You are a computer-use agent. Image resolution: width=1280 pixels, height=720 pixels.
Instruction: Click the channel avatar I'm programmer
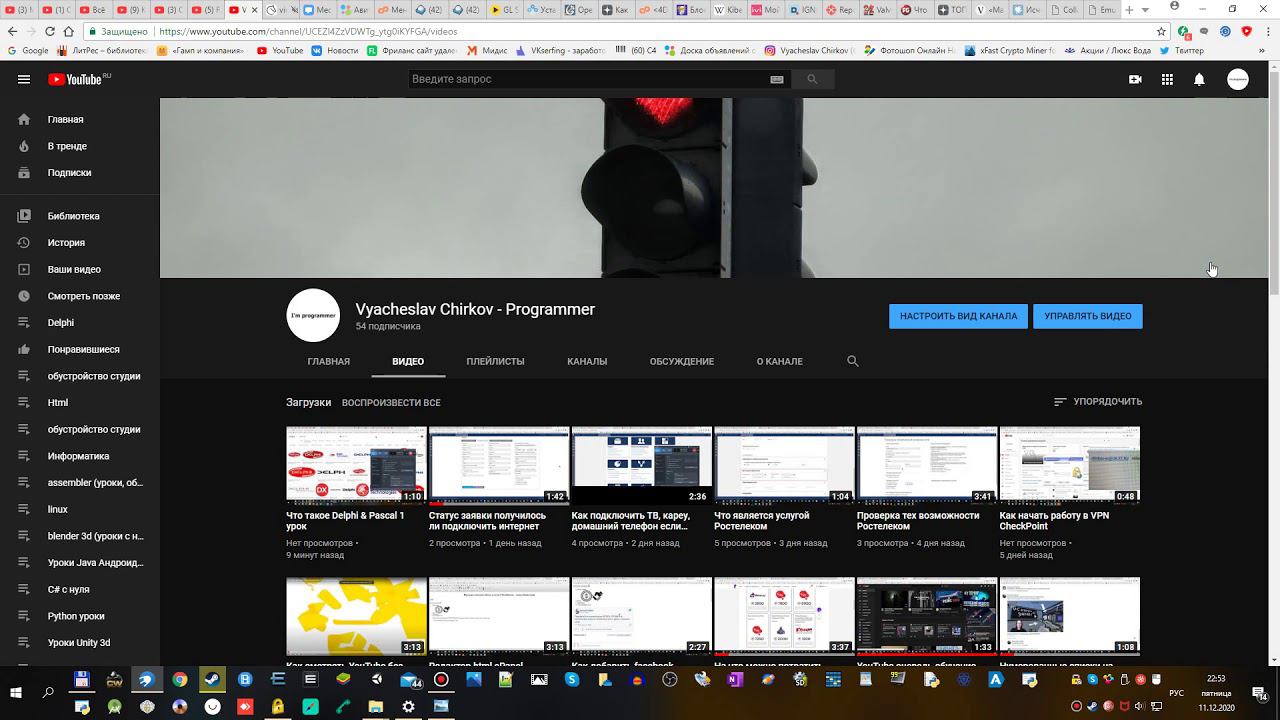click(x=313, y=315)
